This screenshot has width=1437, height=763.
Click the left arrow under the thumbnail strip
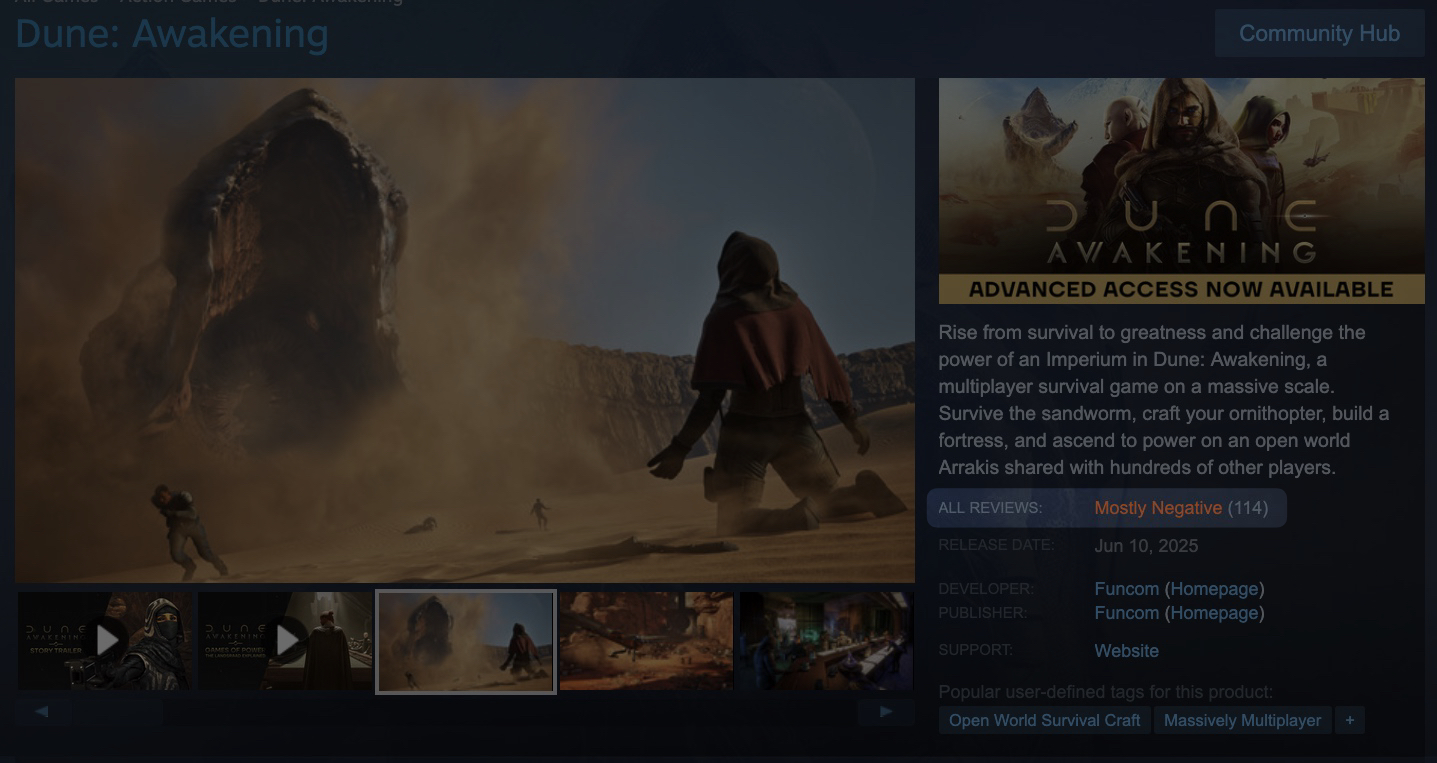coord(41,711)
